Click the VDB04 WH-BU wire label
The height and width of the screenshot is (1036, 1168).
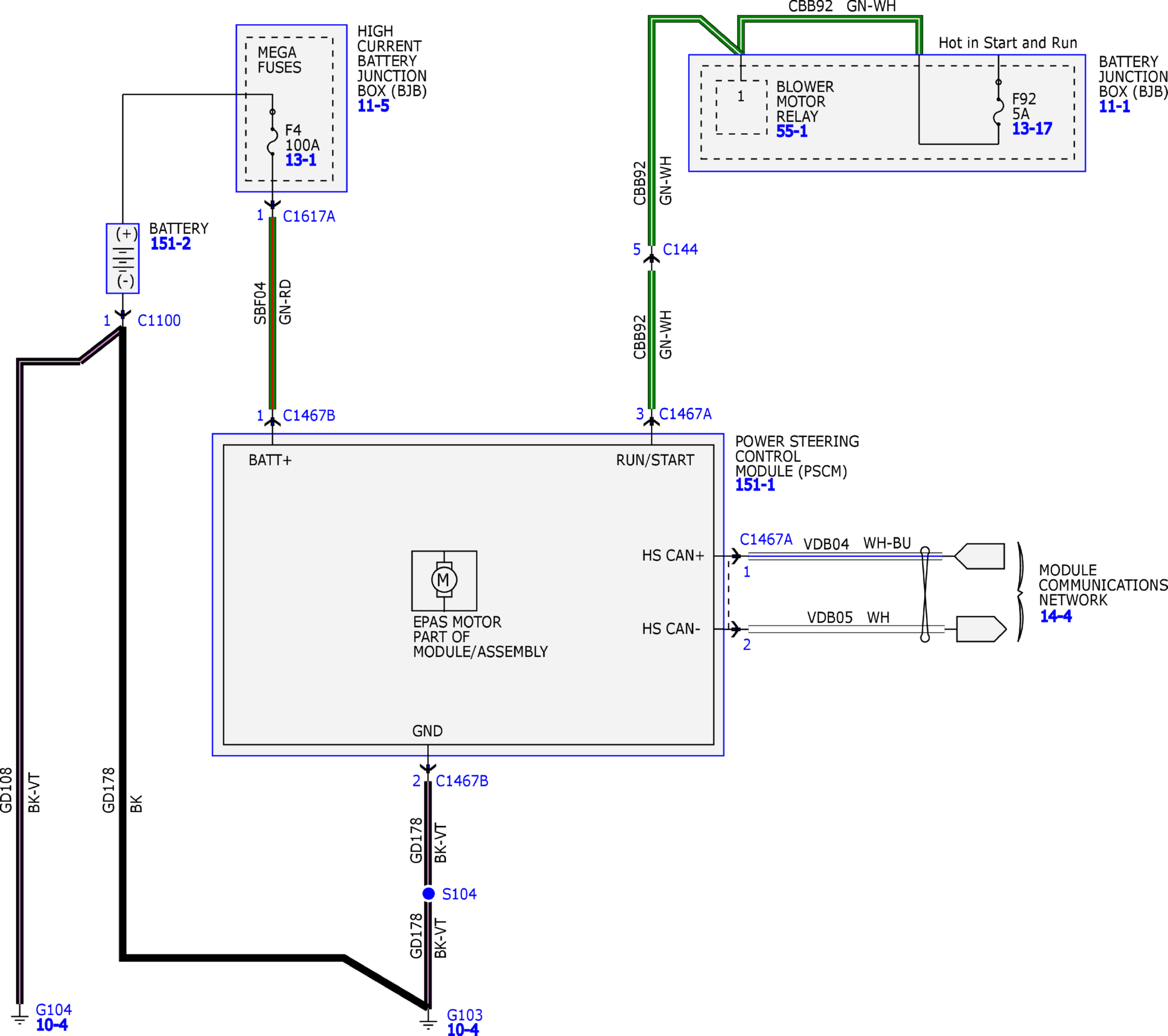[857, 543]
